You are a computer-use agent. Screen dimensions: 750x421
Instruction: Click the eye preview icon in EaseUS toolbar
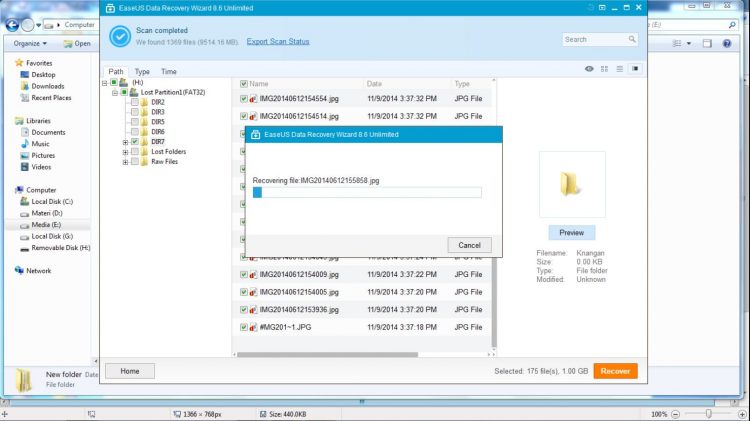tap(589, 69)
